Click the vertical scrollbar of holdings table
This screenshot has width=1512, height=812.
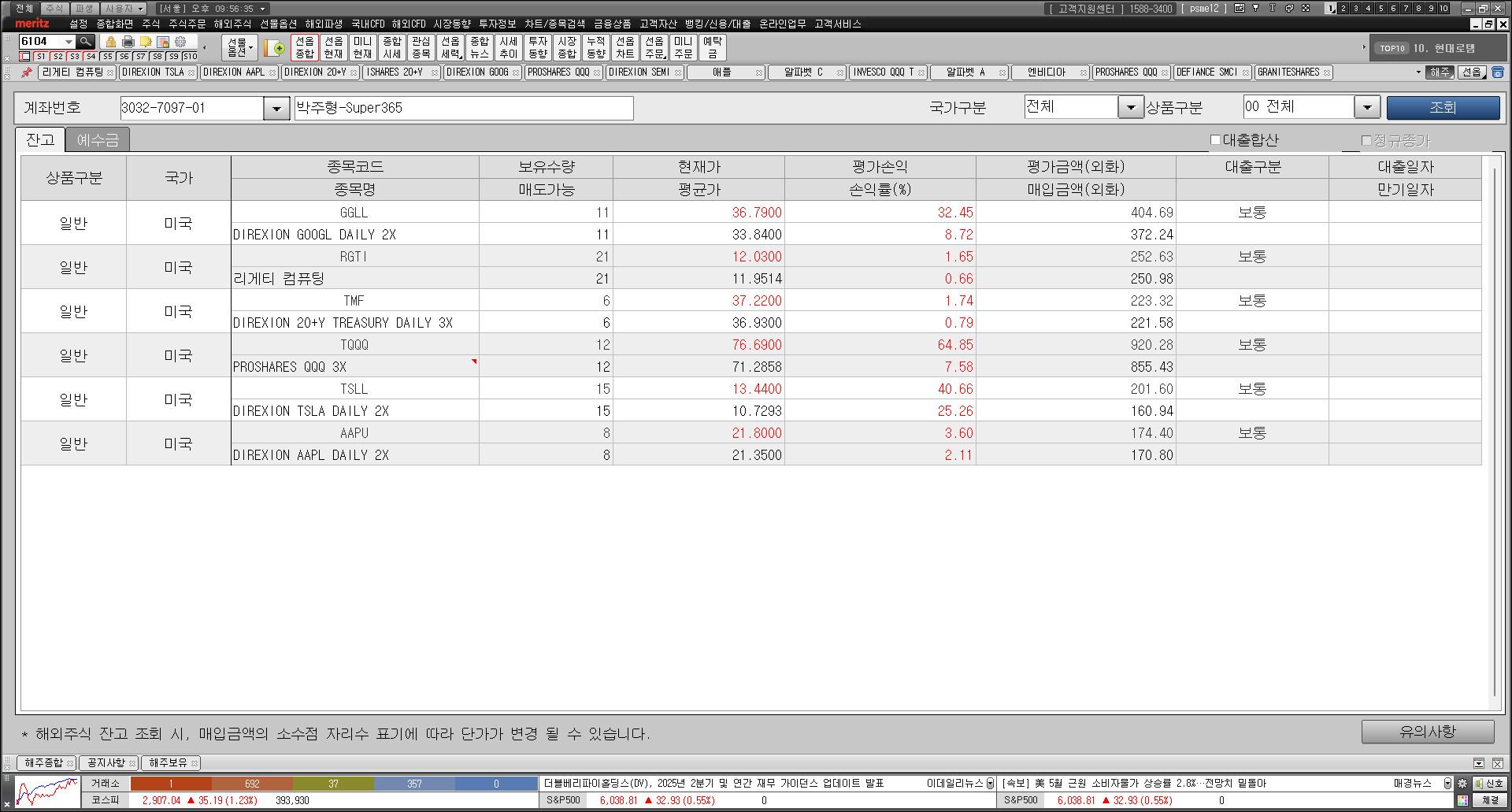pyautogui.click(x=1494, y=432)
